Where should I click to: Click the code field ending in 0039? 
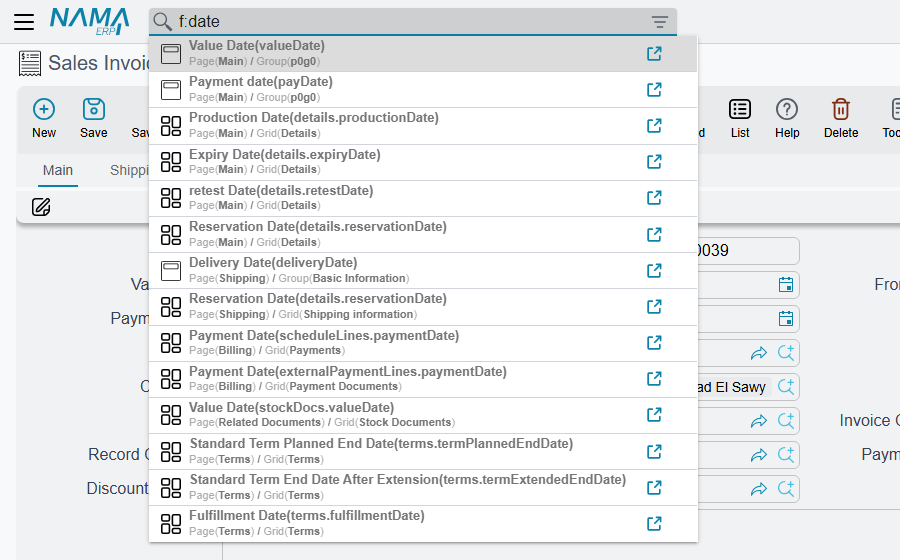pos(748,251)
